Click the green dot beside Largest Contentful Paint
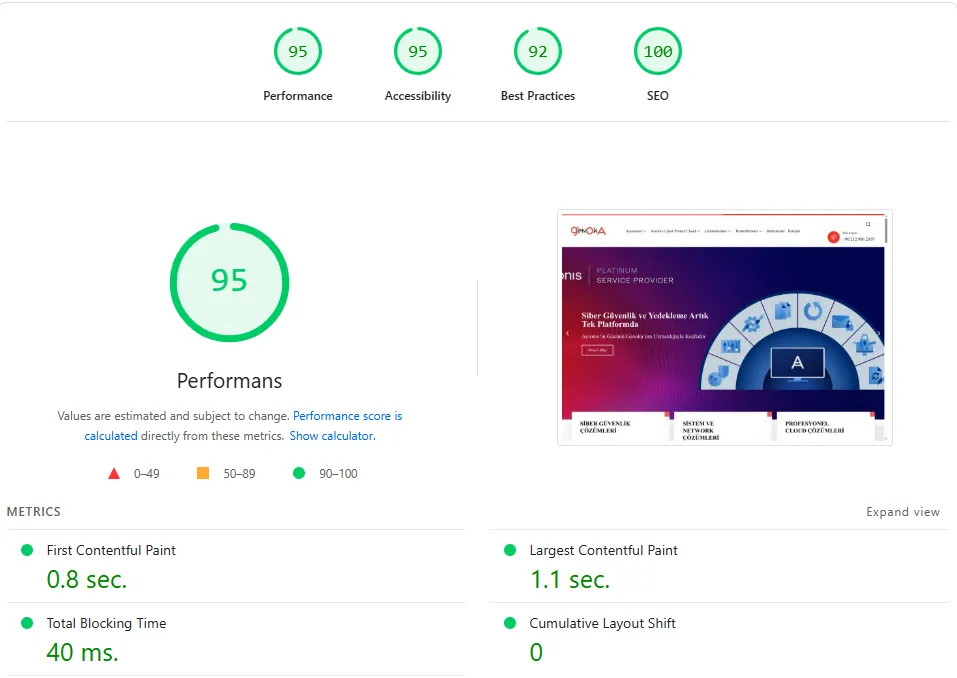Screen dimensions: 957x678 click(x=510, y=550)
